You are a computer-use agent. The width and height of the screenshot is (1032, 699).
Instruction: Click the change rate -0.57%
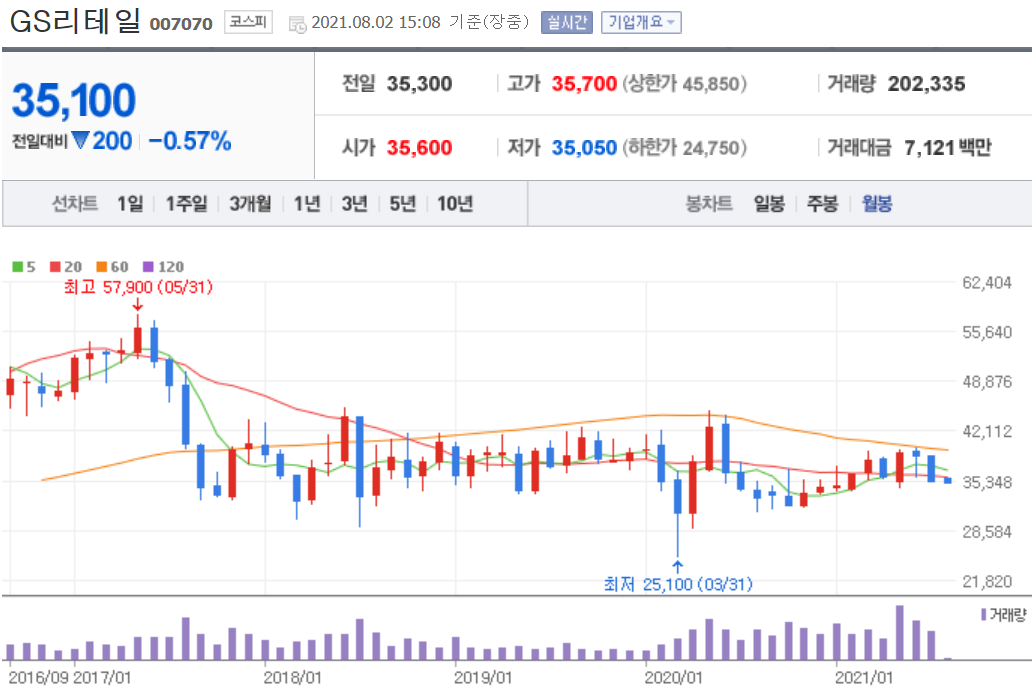(190, 141)
